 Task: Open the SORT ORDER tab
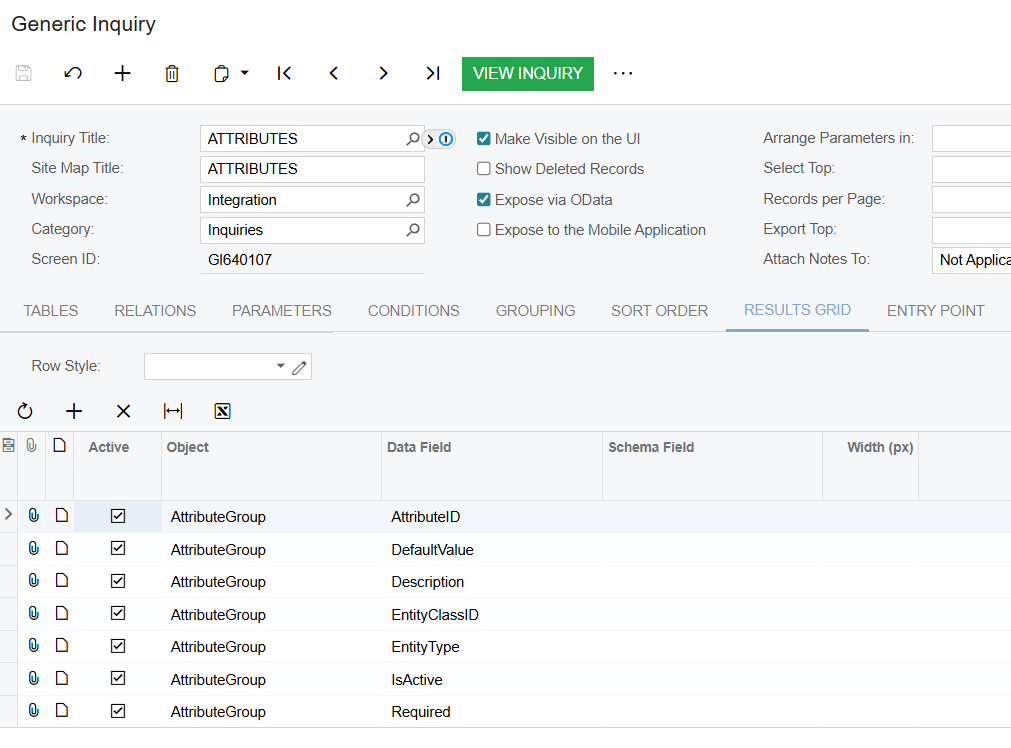pos(659,311)
